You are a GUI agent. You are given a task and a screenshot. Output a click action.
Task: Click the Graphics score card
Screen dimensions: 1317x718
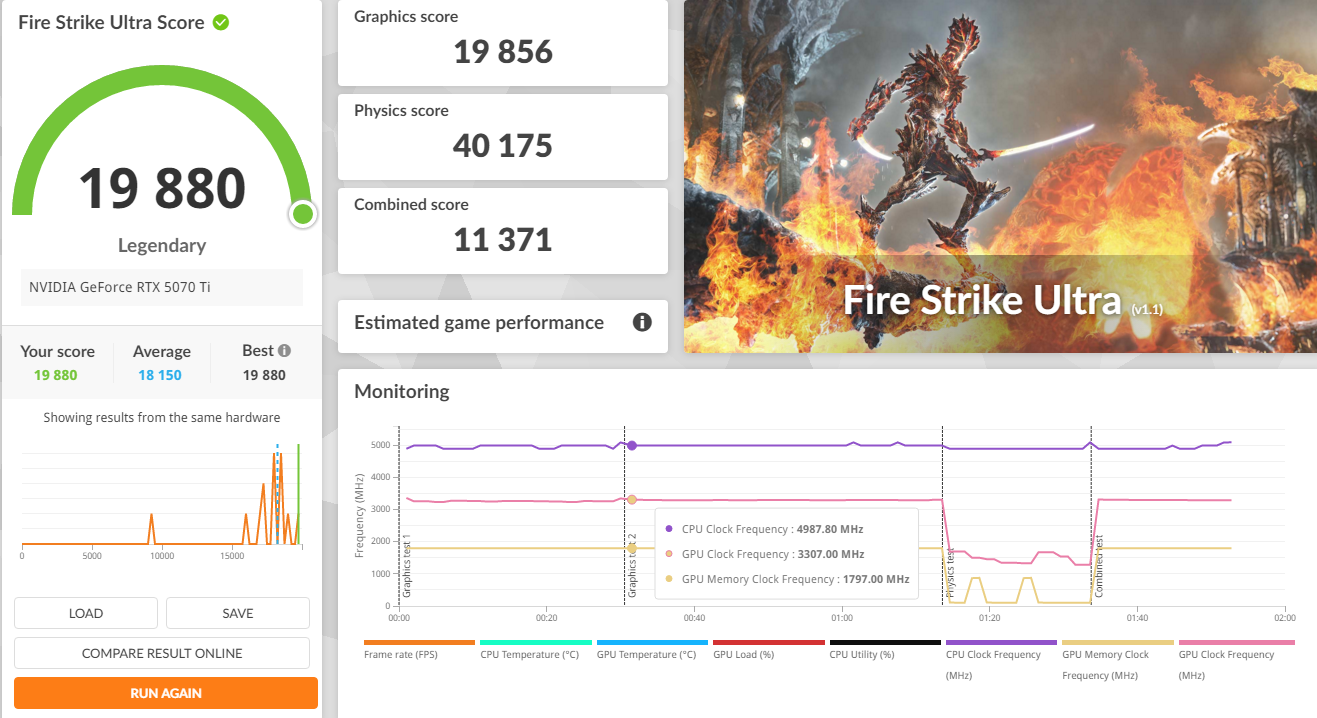(503, 43)
